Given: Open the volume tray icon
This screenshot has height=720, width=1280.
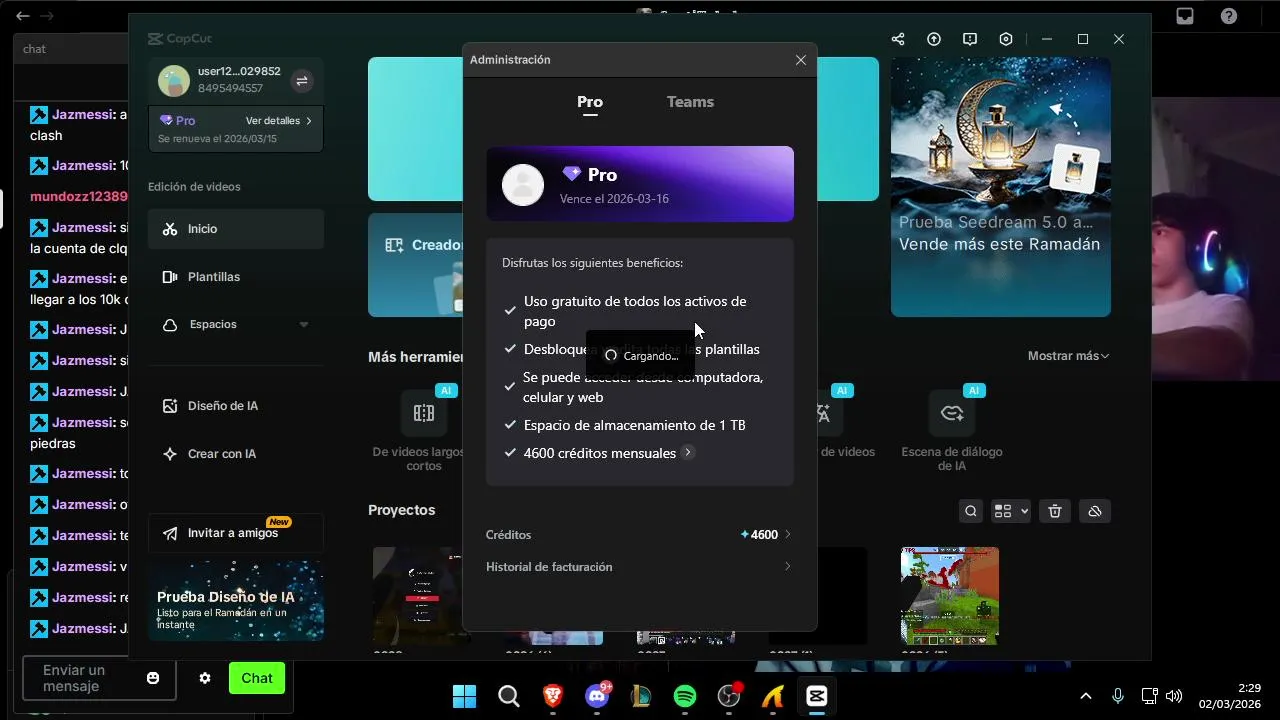Looking at the screenshot, I should coord(1174,696).
